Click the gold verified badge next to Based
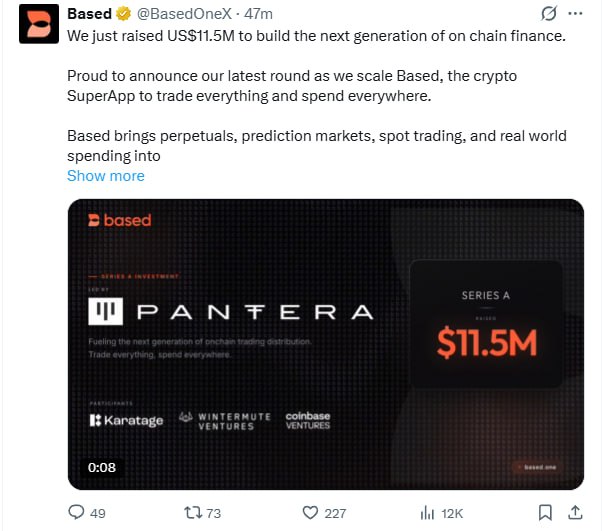The height and width of the screenshot is (531, 602). 123,14
